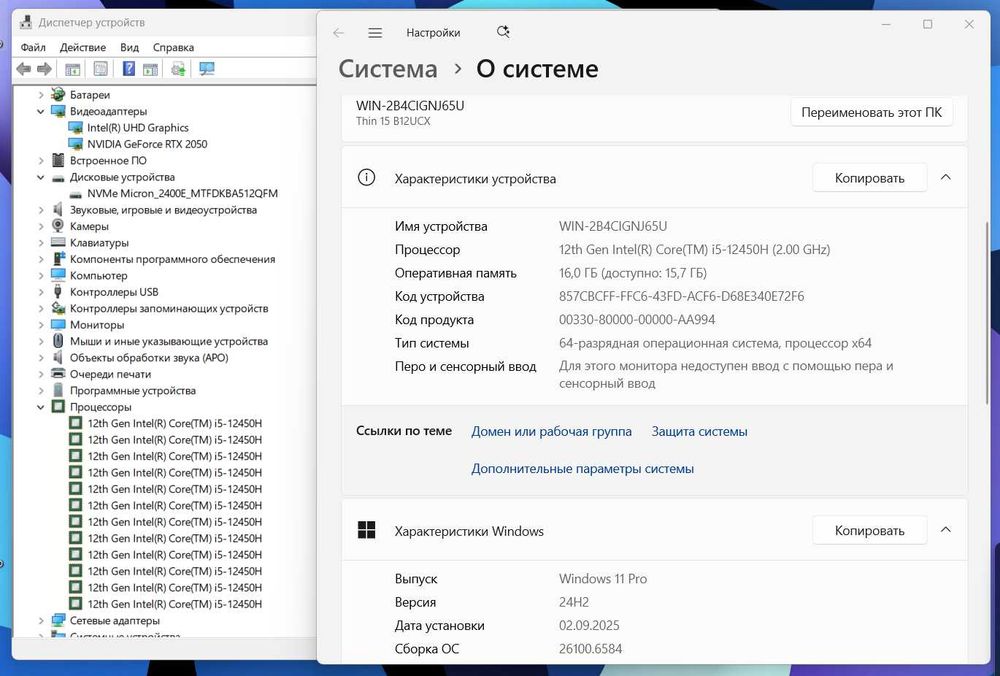Screen dimensions: 1000x676
Task: Select the Очереди печати printer icon
Action: pyautogui.click(x=58, y=374)
